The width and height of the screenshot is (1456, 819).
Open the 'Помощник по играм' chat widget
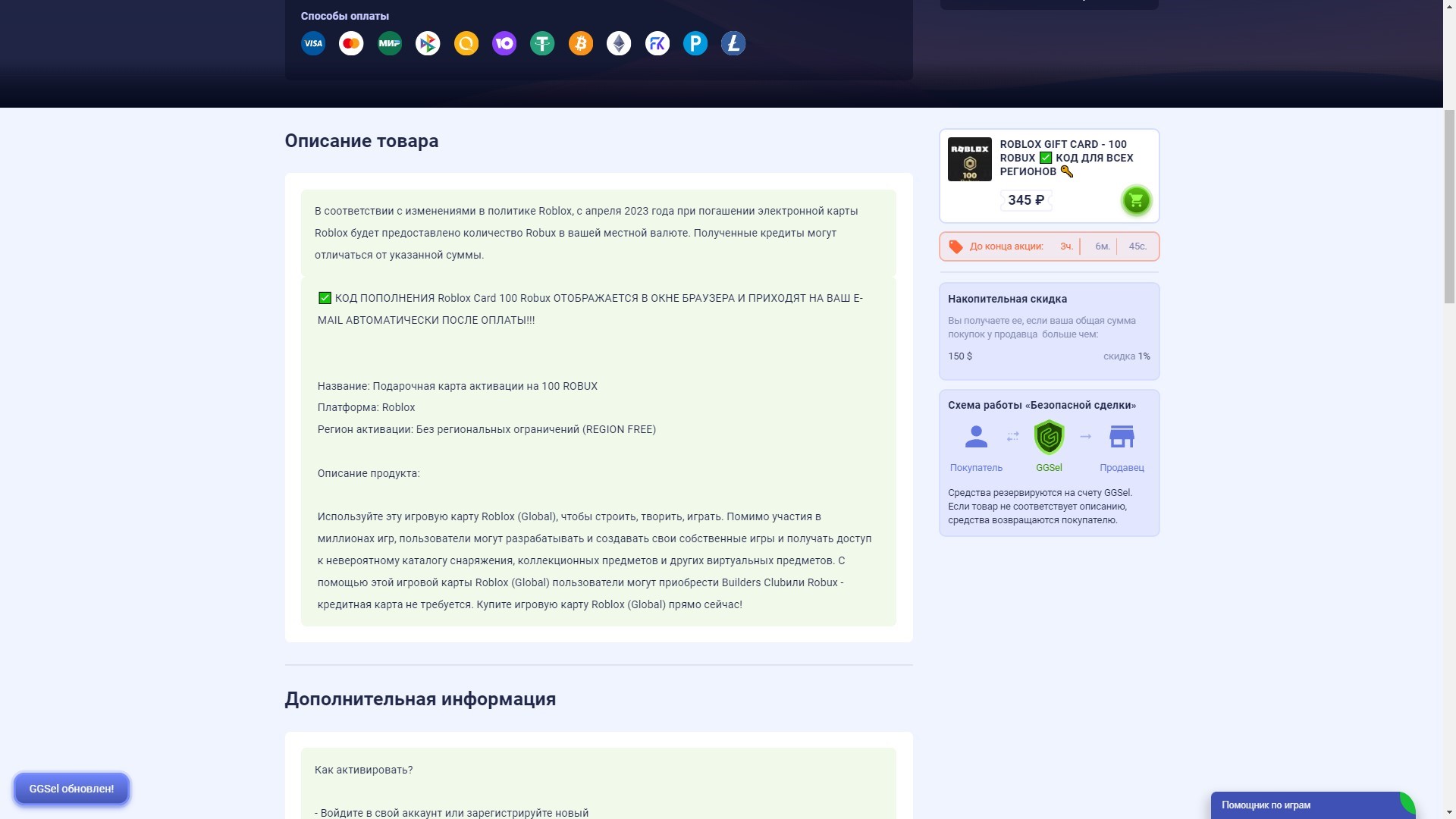click(x=1304, y=805)
